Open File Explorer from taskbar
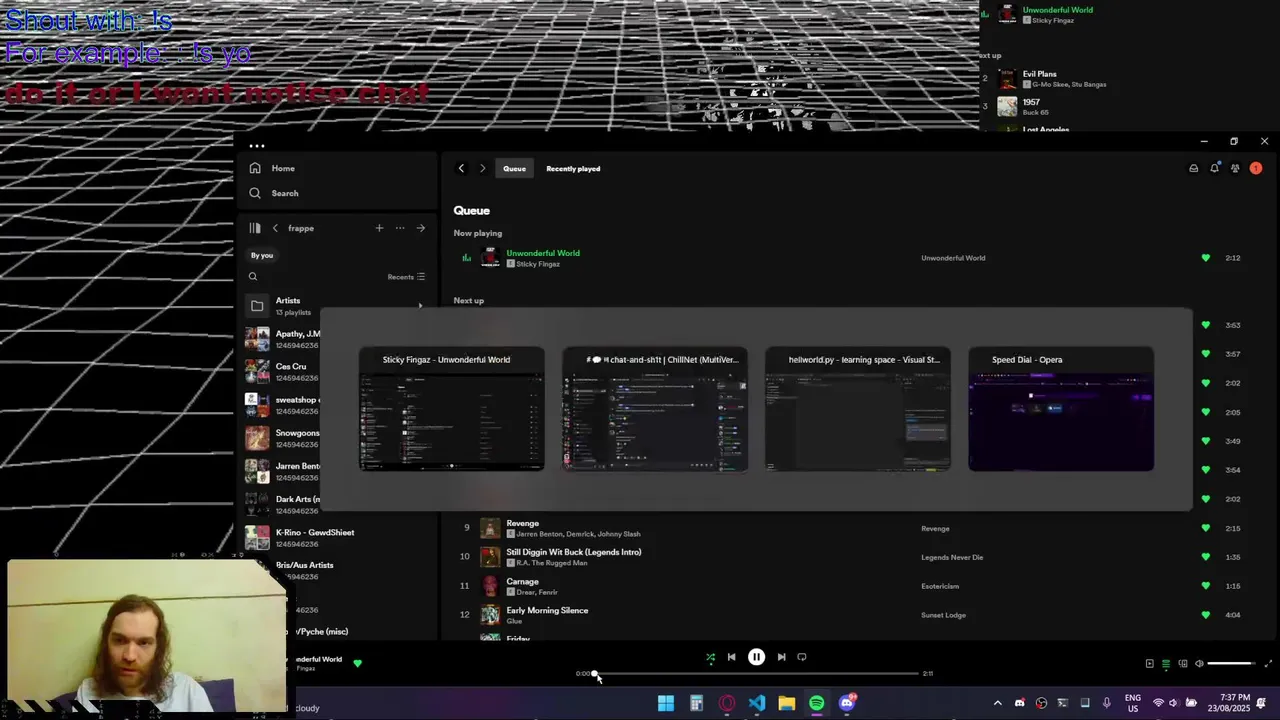1280x720 pixels. 787,703
